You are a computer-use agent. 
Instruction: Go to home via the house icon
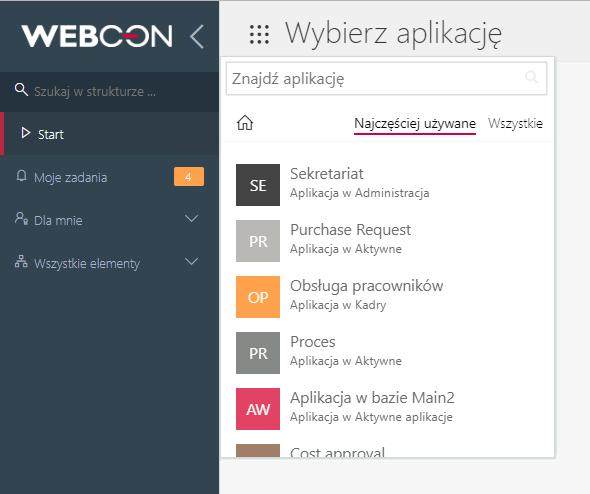245,123
